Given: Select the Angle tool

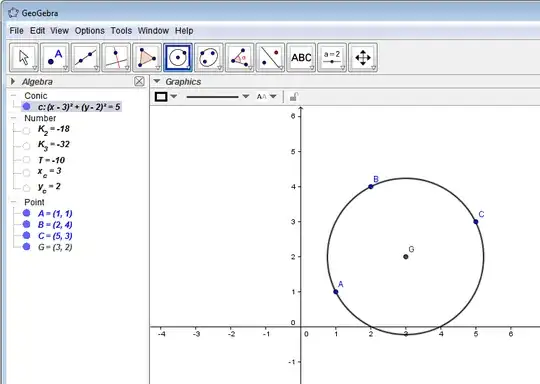Looking at the screenshot, I should [x=239, y=58].
